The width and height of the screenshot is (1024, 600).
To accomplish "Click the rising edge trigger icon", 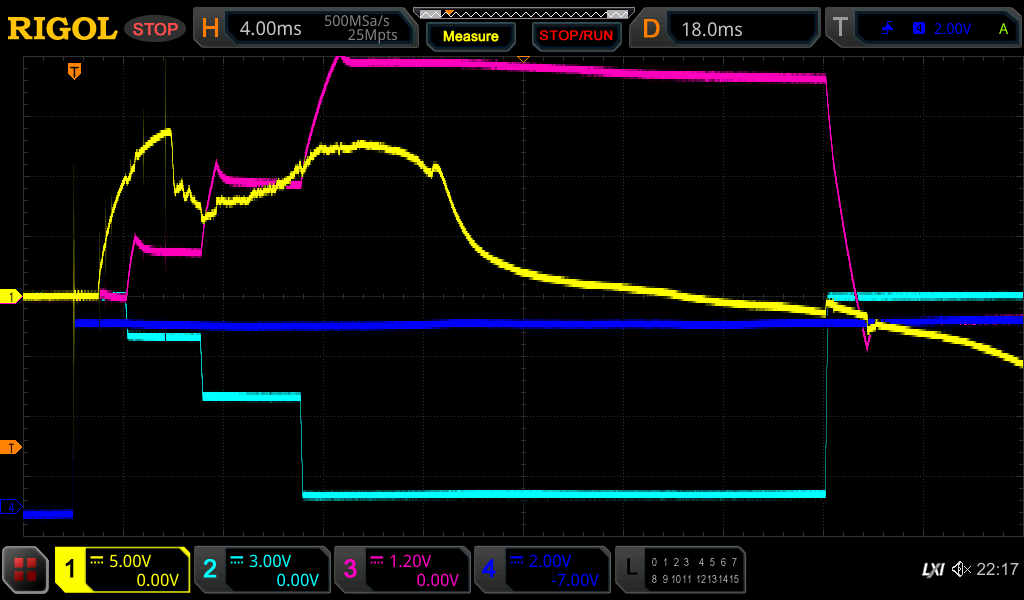I will pos(887,29).
